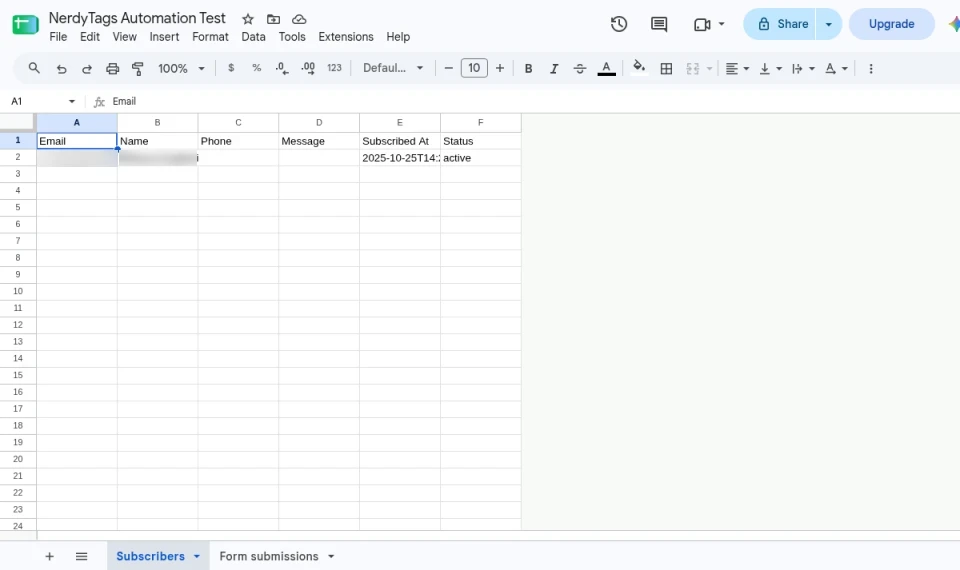960x570 pixels.
Task: Open the Subscribers tab dropdown arrow
Action: [x=197, y=557]
